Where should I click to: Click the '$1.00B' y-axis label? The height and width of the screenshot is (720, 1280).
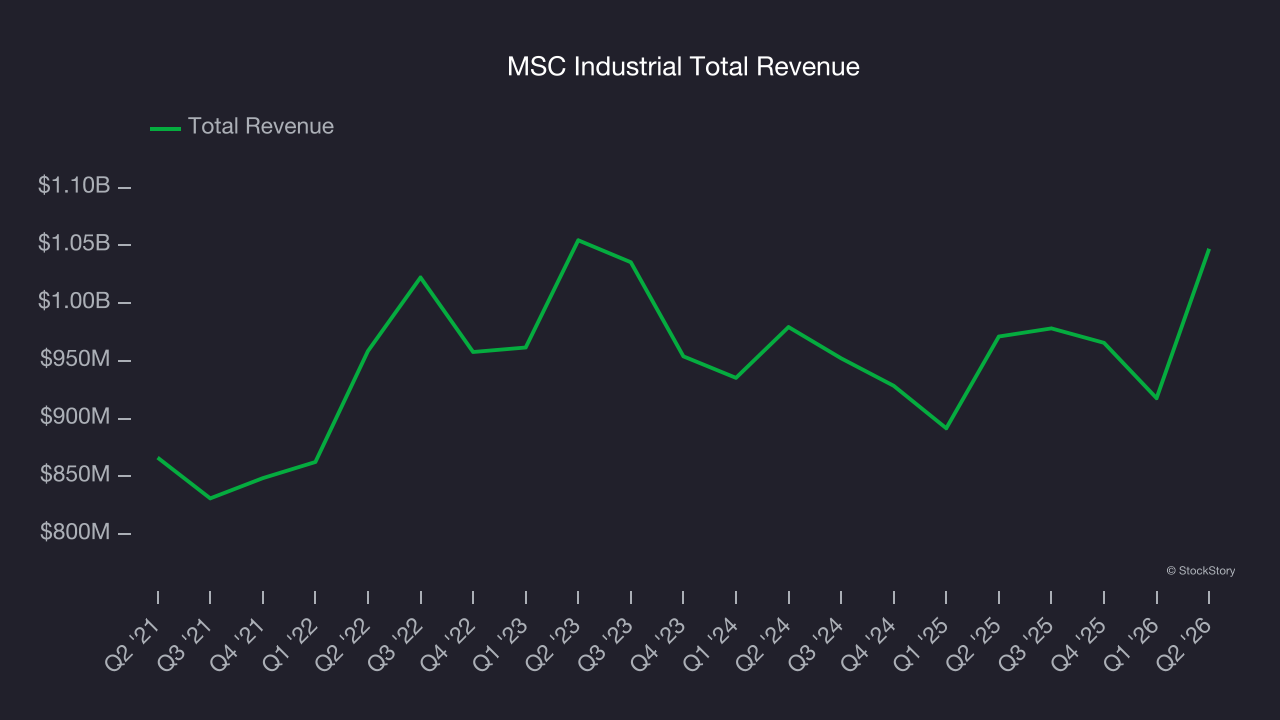(x=74, y=302)
